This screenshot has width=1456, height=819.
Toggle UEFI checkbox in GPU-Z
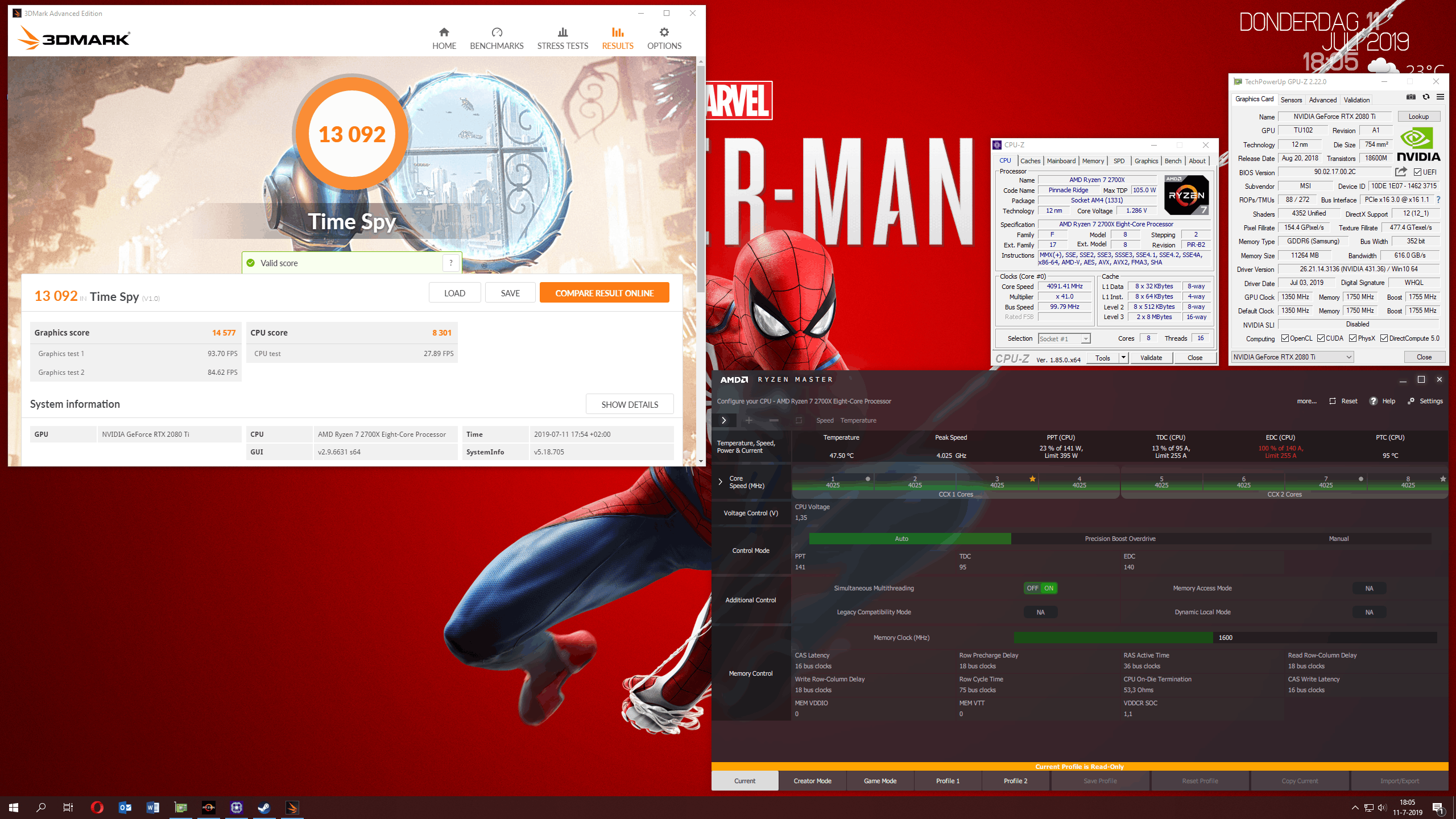coord(1417,172)
